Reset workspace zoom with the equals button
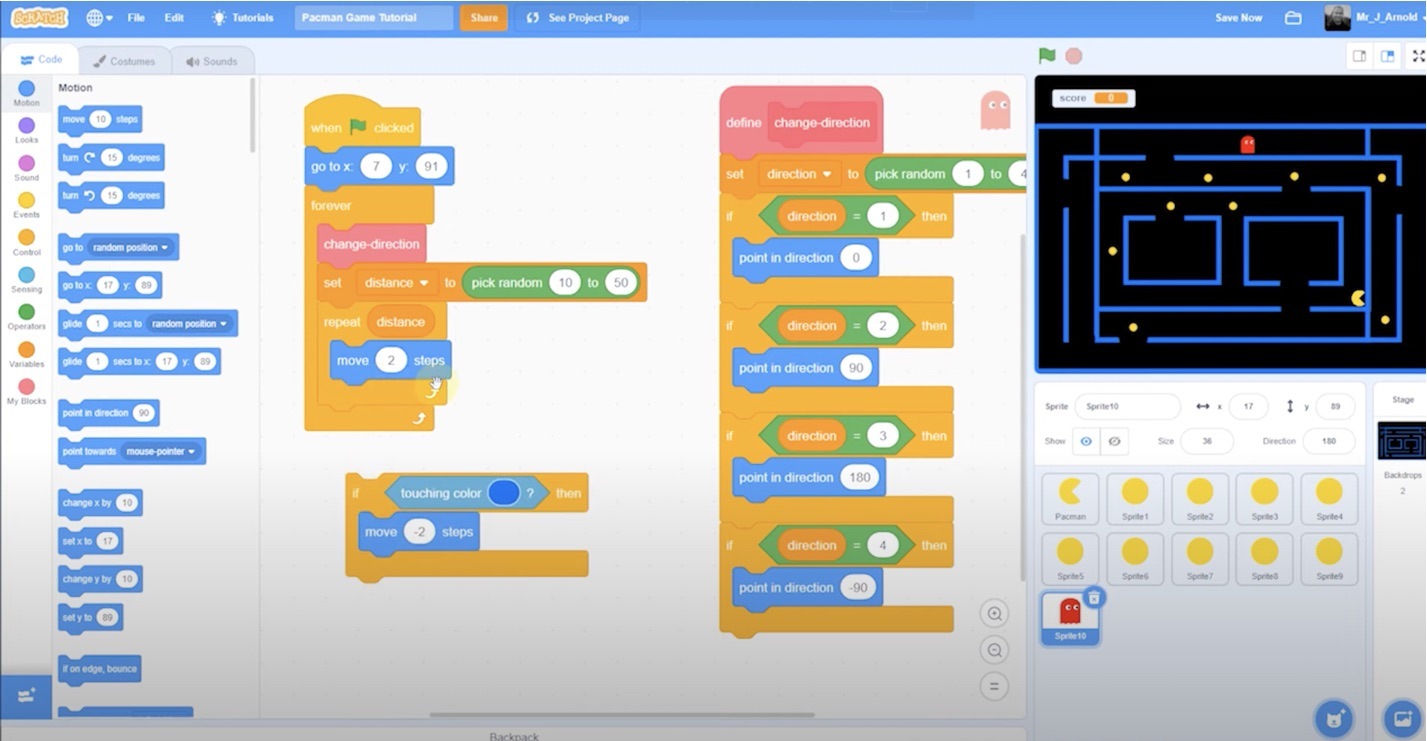The image size is (1427, 741). (994, 687)
